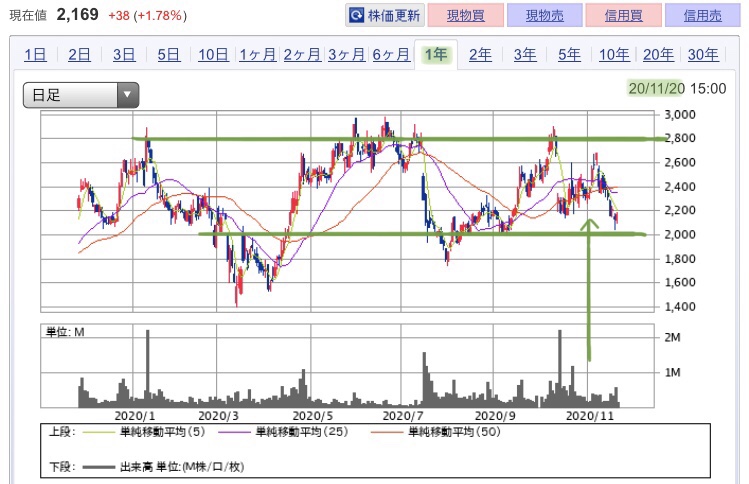Click the 3,000 price axis label
749x484 pixels.
(680, 115)
